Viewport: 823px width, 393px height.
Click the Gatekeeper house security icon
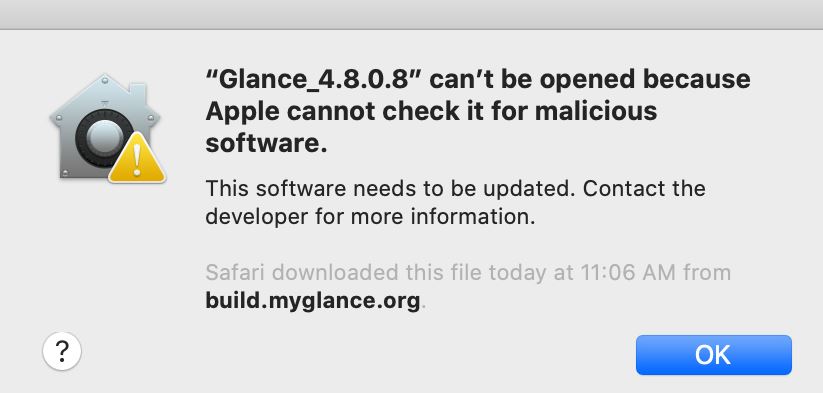pyautogui.click(x=107, y=129)
